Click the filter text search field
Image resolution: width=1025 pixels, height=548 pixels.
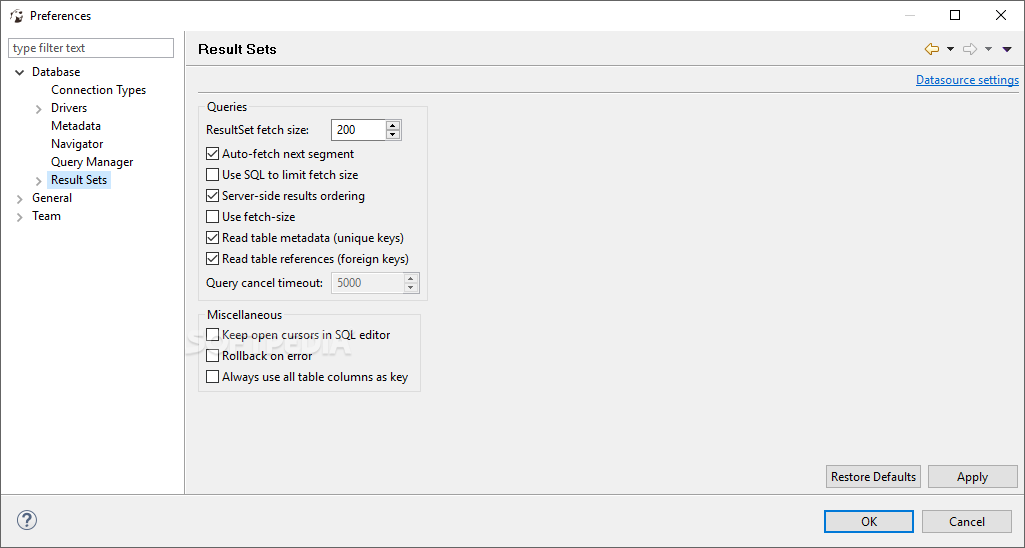[91, 48]
